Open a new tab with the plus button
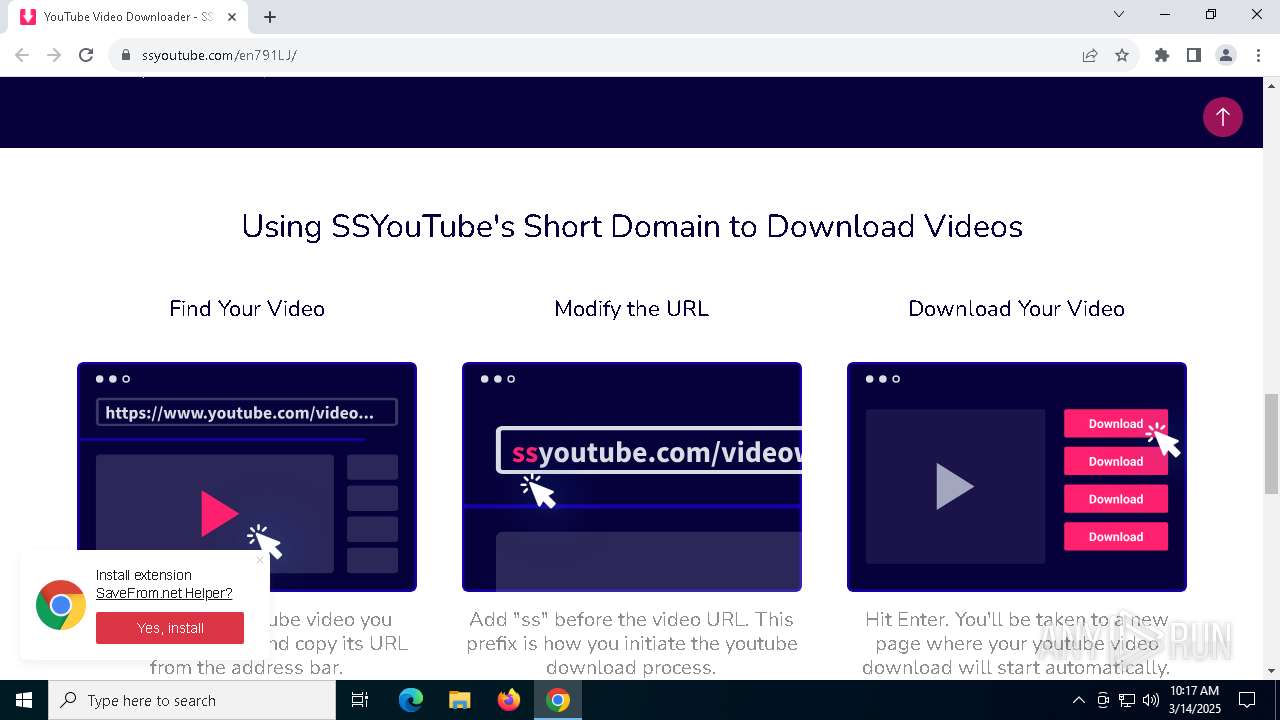 pyautogui.click(x=270, y=17)
